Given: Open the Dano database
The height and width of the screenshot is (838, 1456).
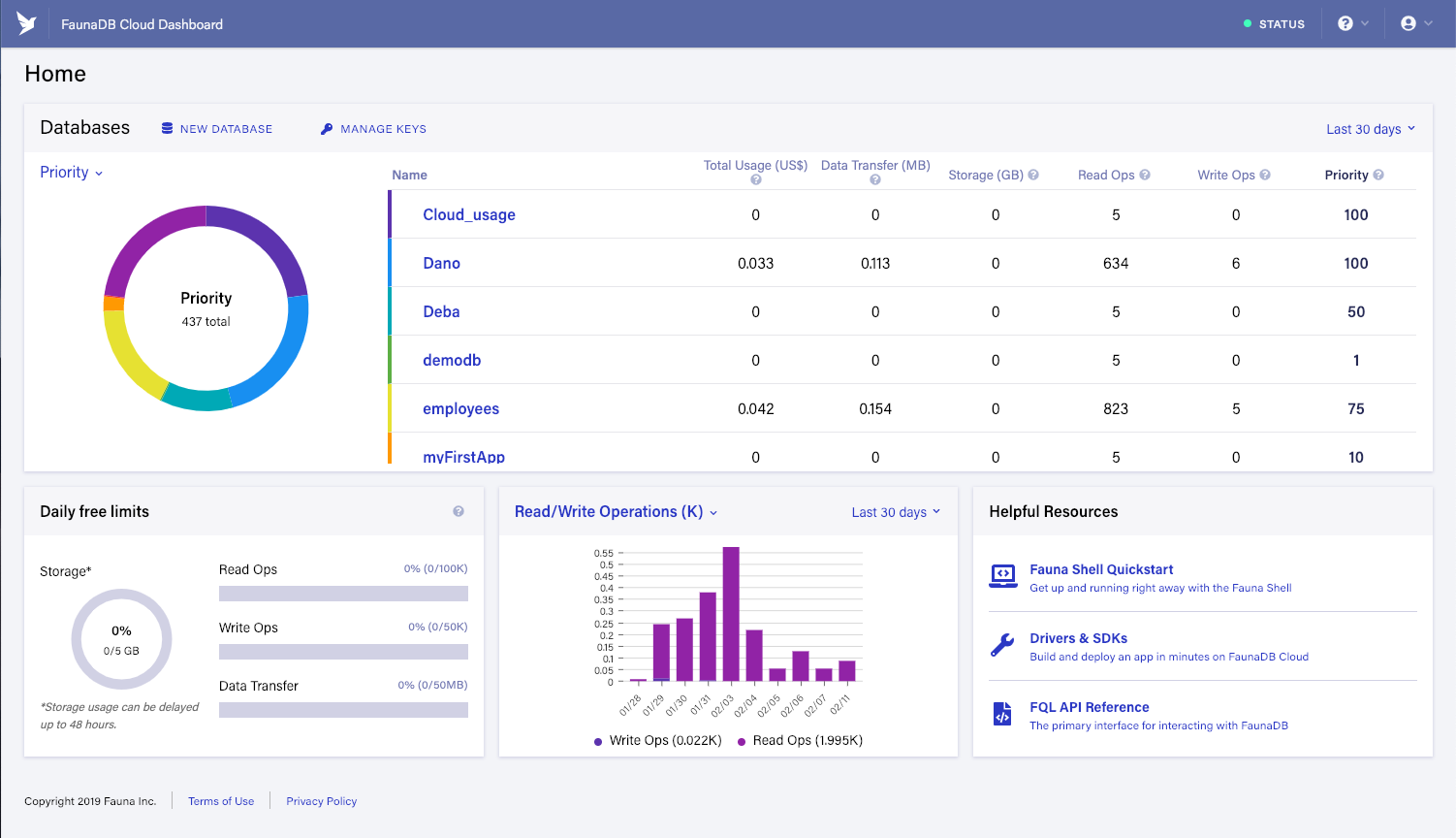Looking at the screenshot, I should (441, 263).
